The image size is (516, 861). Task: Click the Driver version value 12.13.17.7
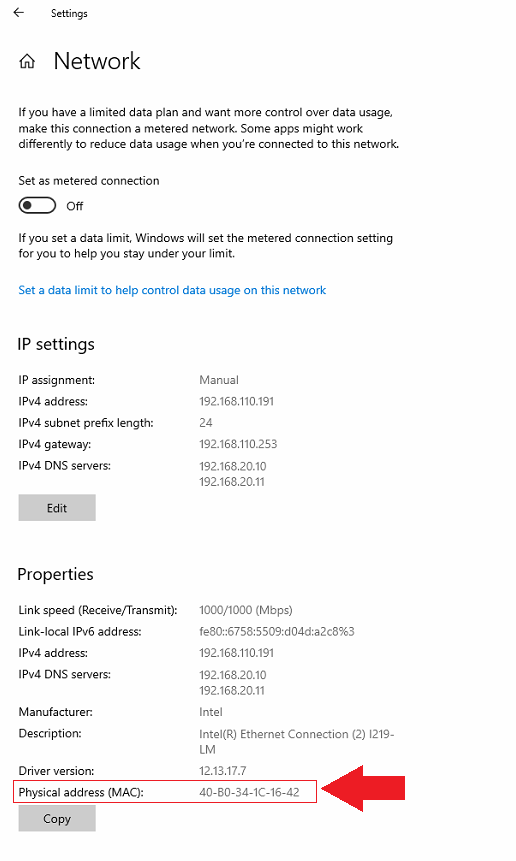click(x=221, y=771)
